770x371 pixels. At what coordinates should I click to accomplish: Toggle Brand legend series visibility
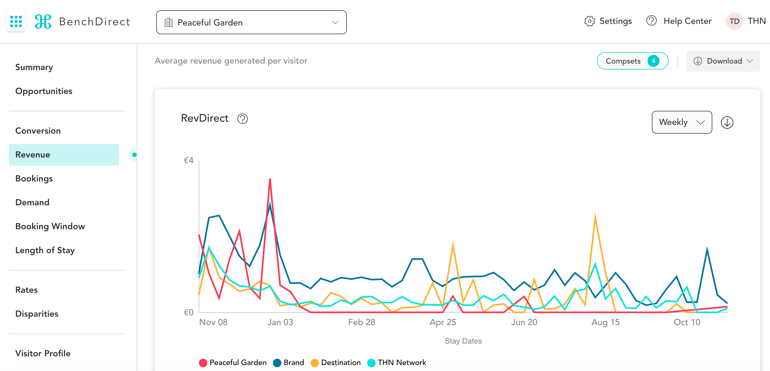pos(288,363)
